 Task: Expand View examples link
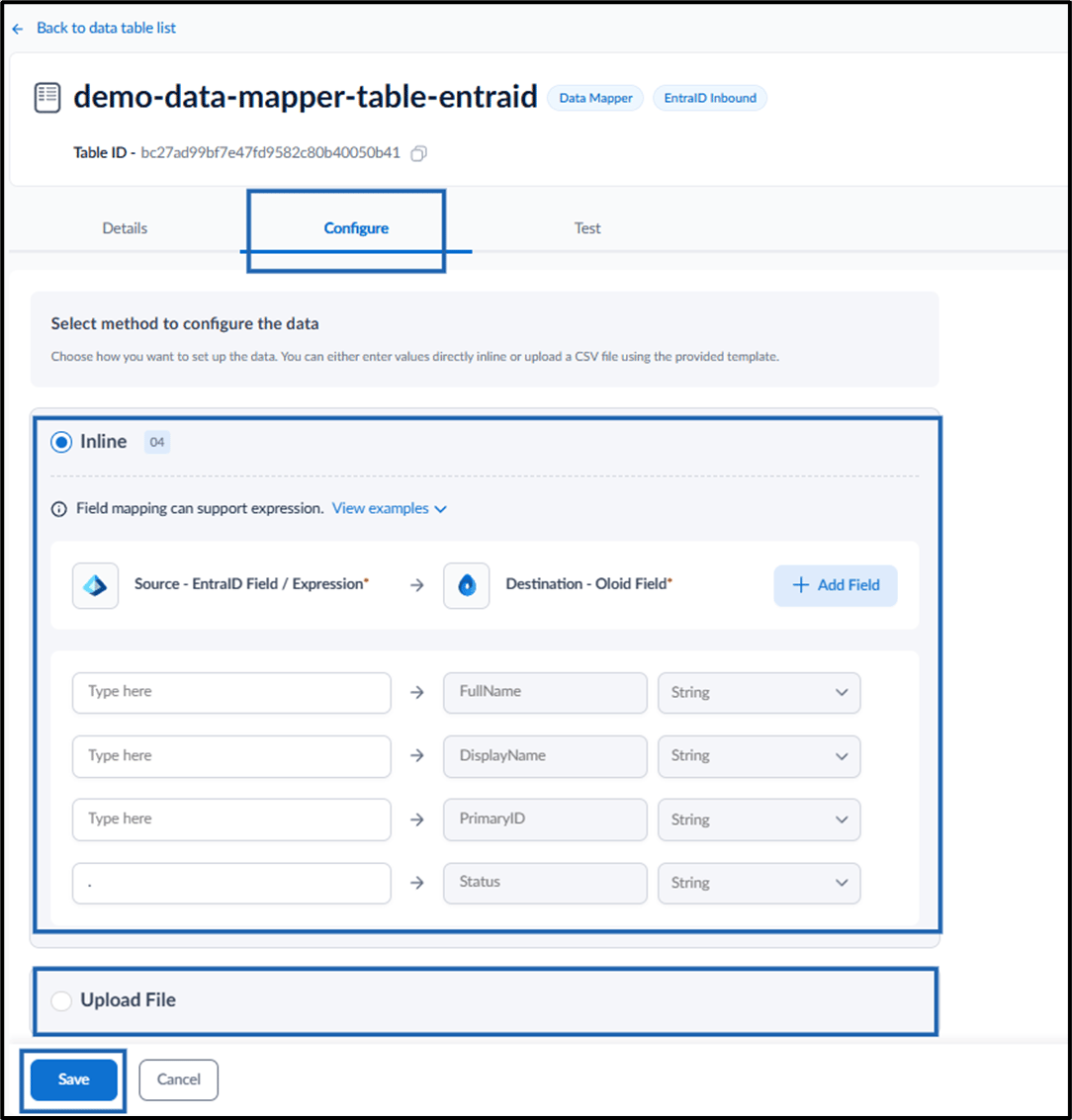pyautogui.click(x=389, y=508)
